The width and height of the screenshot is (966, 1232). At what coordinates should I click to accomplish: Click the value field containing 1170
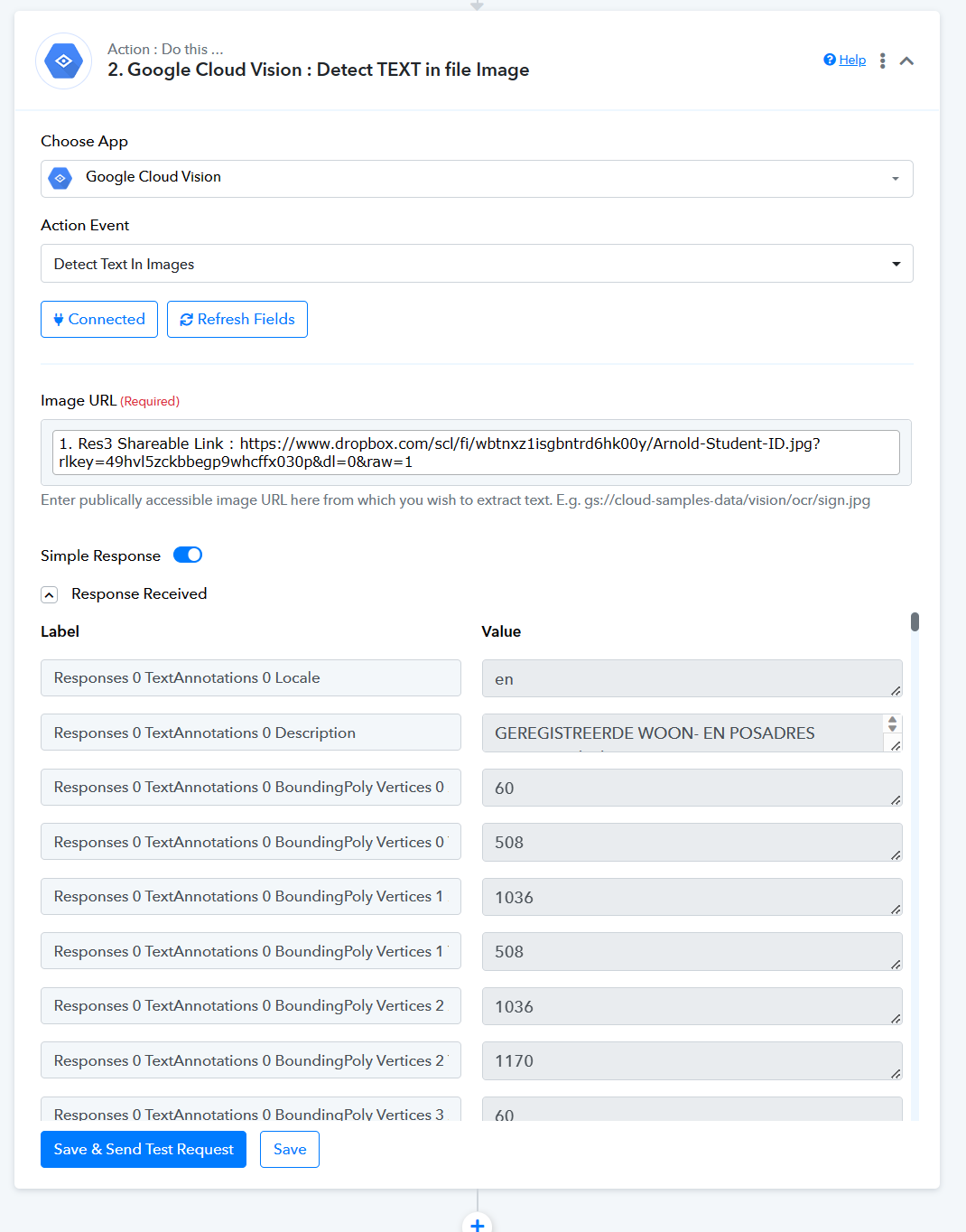coord(692,1060)
